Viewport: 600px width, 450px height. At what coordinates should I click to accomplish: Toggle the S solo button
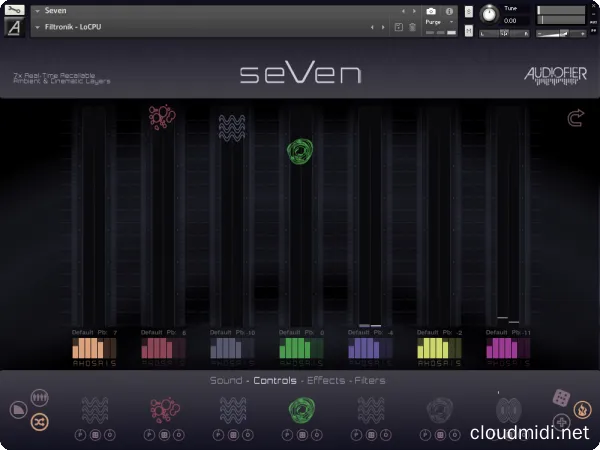[469, 12]
